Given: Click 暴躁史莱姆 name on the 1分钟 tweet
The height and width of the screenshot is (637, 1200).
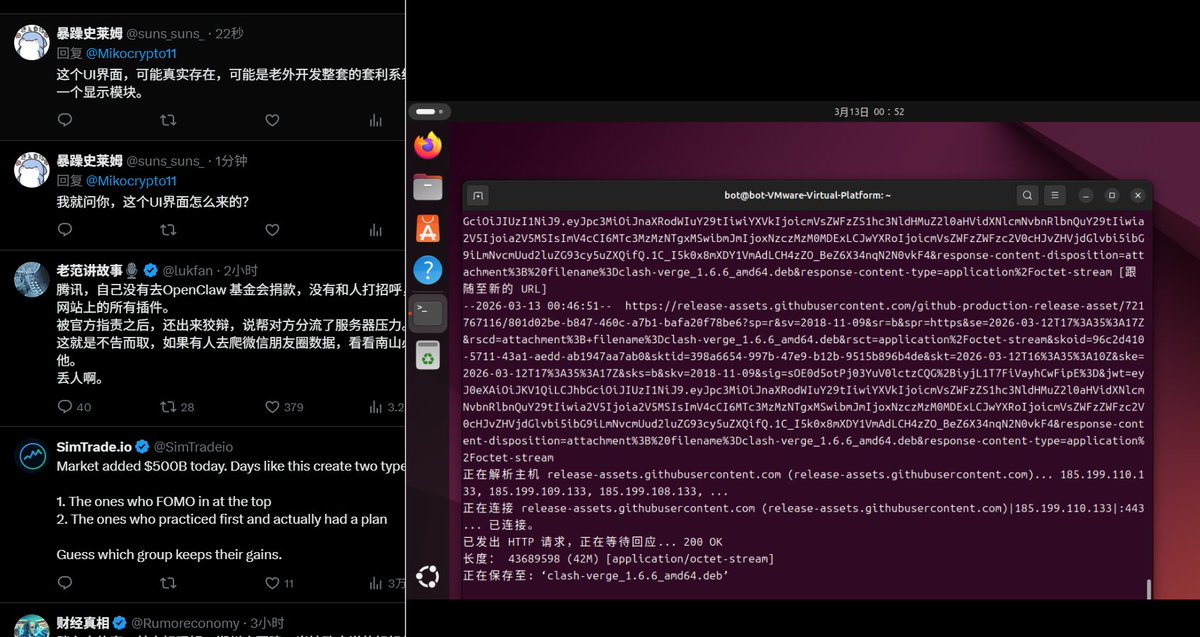Looking at the screenshot, I should click(89, 161).
